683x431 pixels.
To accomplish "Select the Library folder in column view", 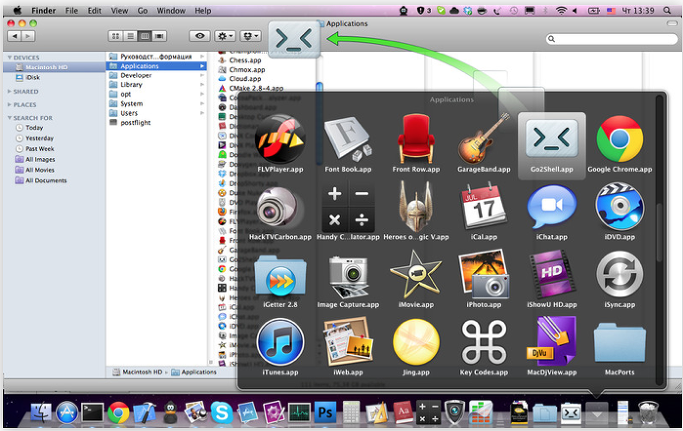I will click(x=156, y=85).
